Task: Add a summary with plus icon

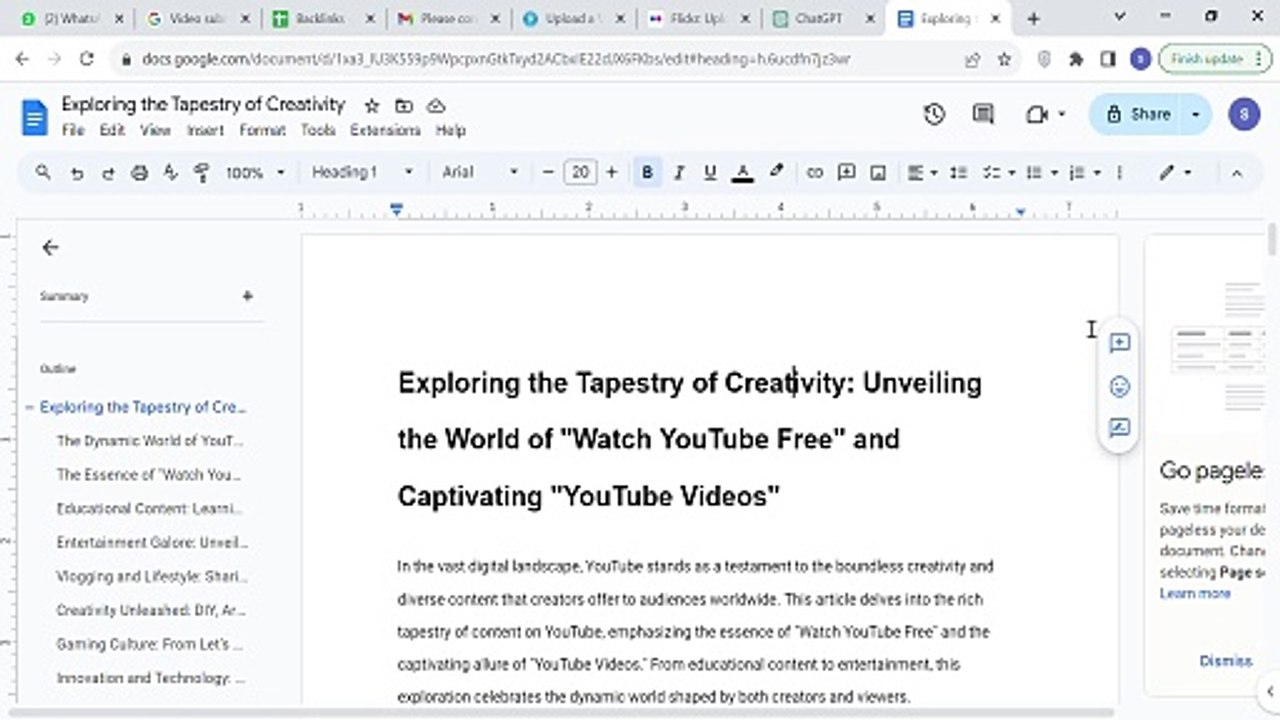Action: [x=247, y=296]
